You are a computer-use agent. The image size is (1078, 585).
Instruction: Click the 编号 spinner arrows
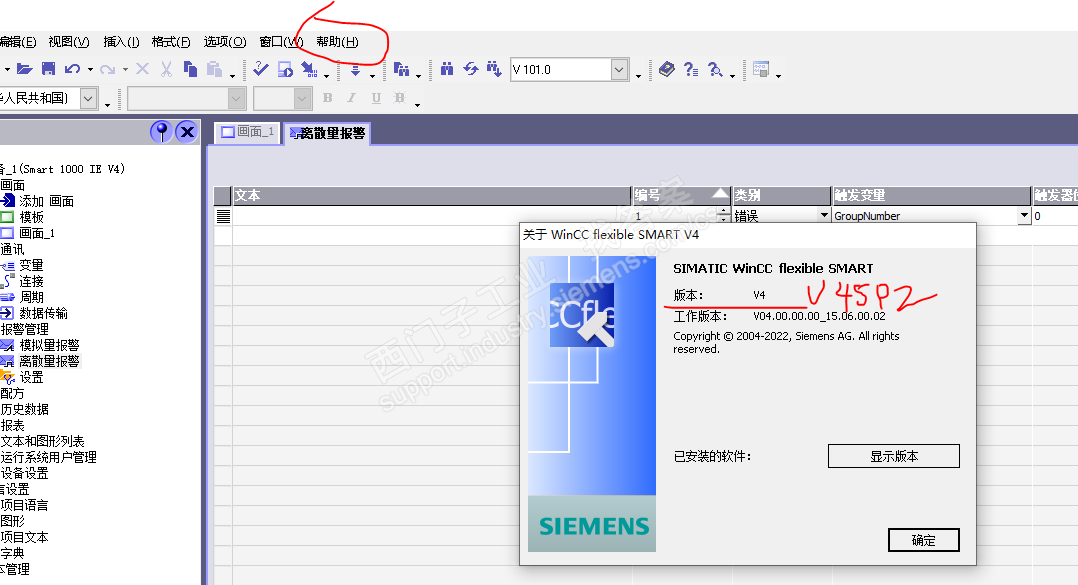pyautogui.click(x=723, y=215)
